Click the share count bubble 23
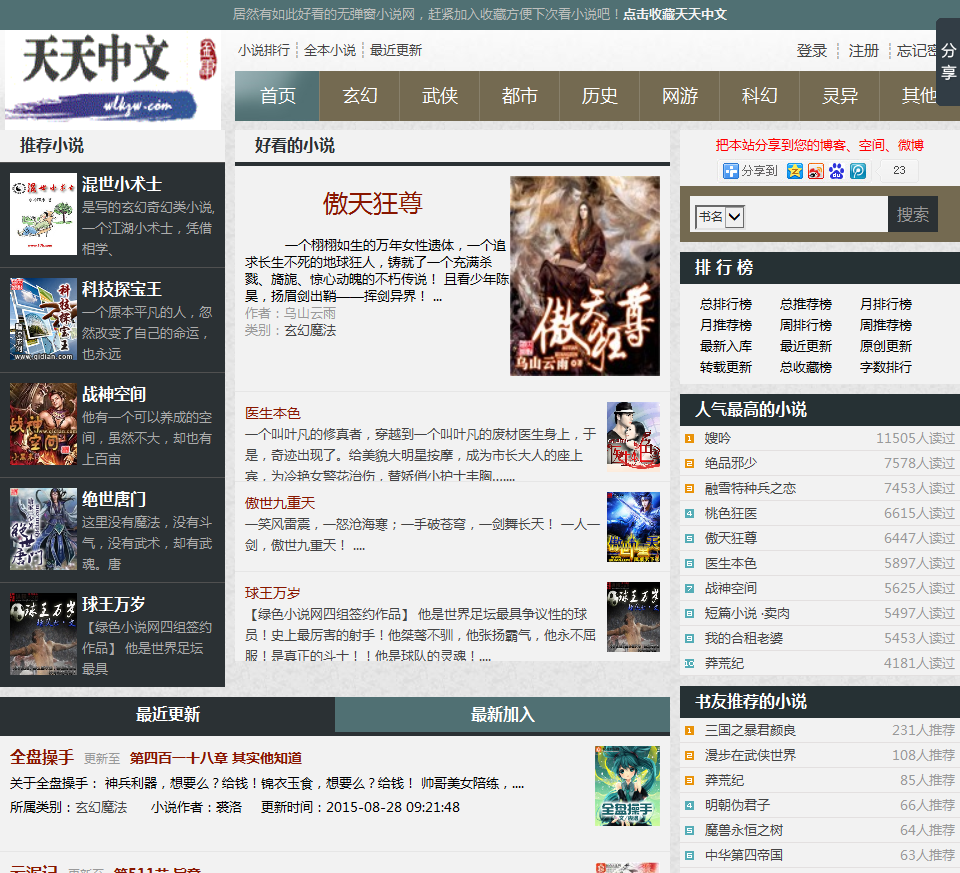 tap(899, 170)
